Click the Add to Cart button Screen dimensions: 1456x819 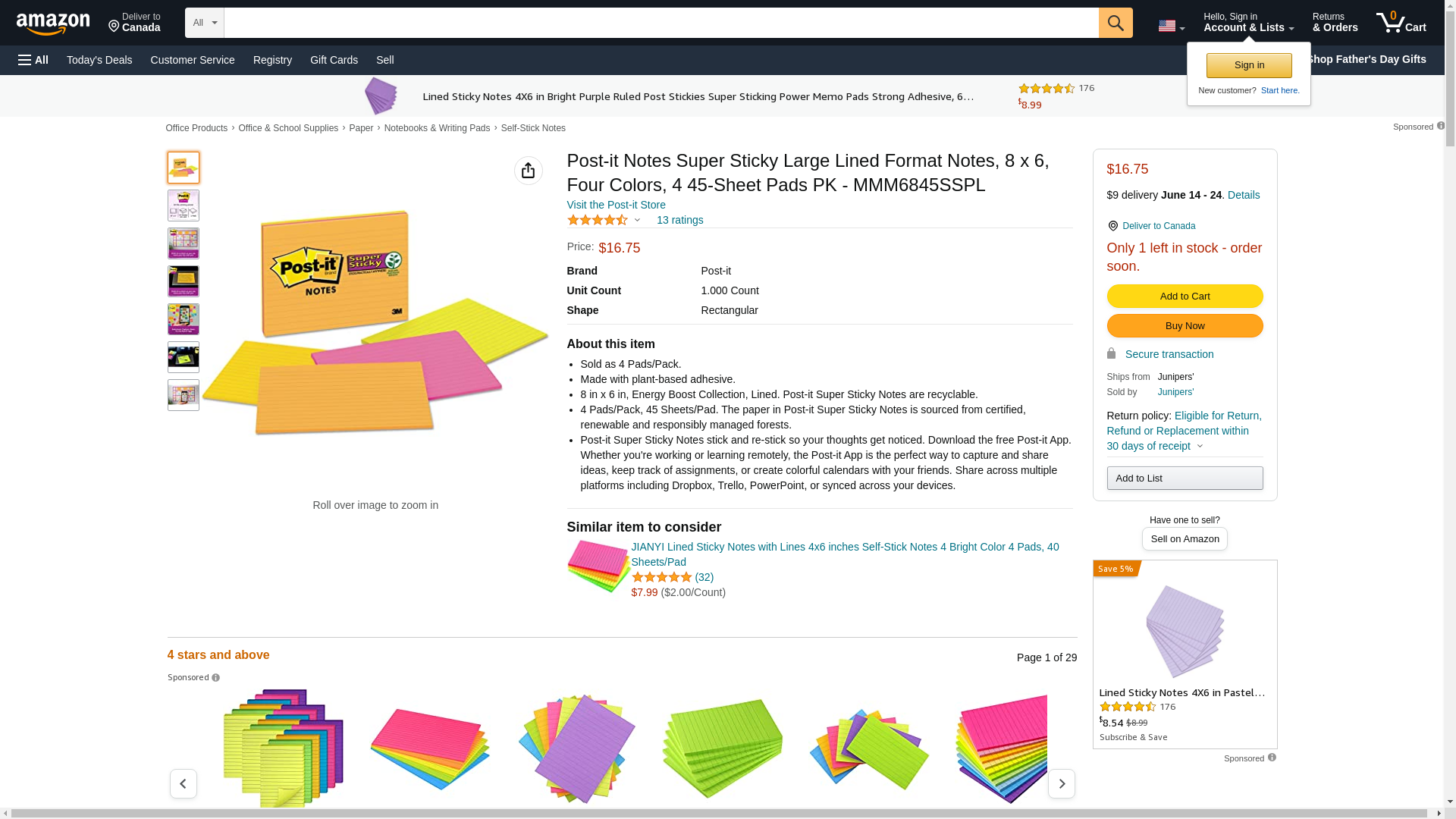pos(1185,296)
